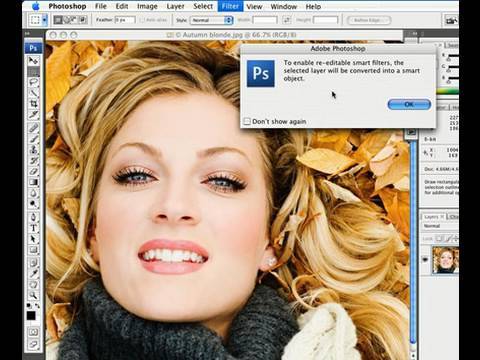Choose Intersect with selection mode

(x=82, y=20)
